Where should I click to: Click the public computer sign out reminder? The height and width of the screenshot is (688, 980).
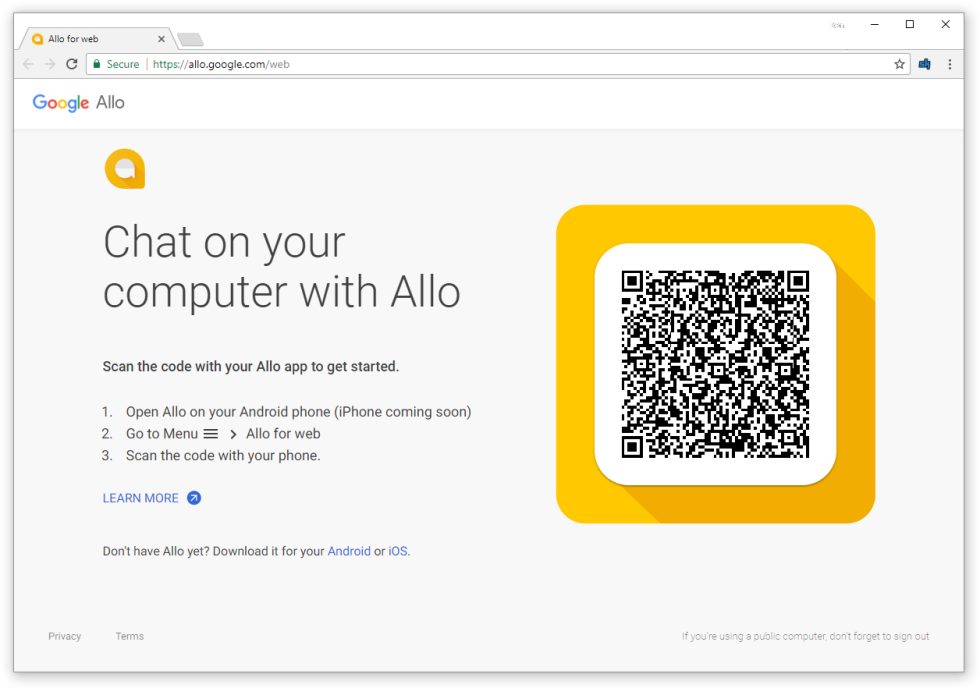click(806, 636)
